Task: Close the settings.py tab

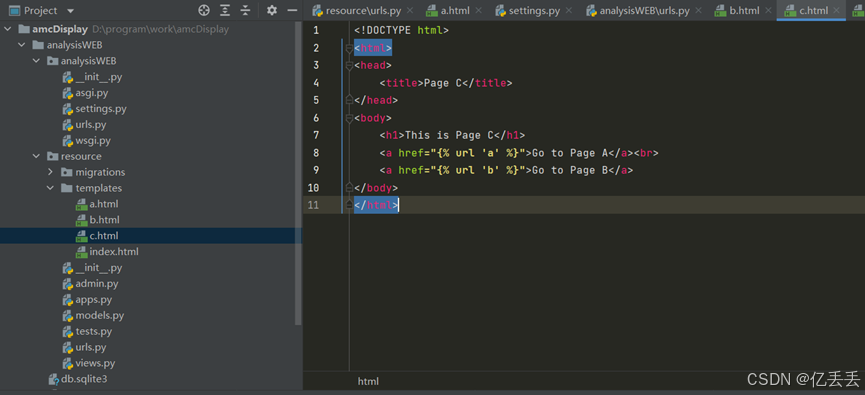Action: pos(569,10)
